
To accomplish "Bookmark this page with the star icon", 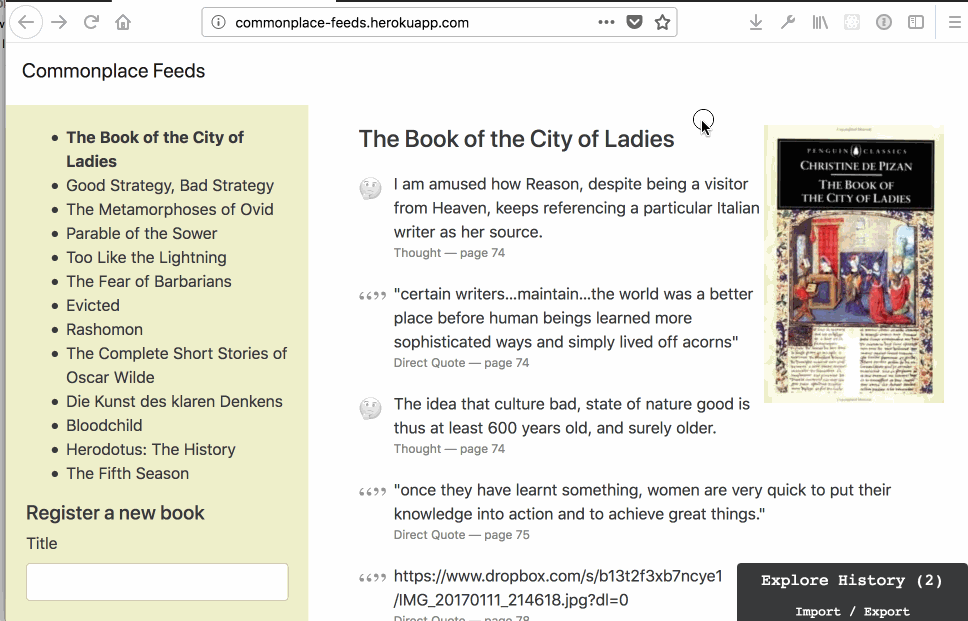I will 662,23.
